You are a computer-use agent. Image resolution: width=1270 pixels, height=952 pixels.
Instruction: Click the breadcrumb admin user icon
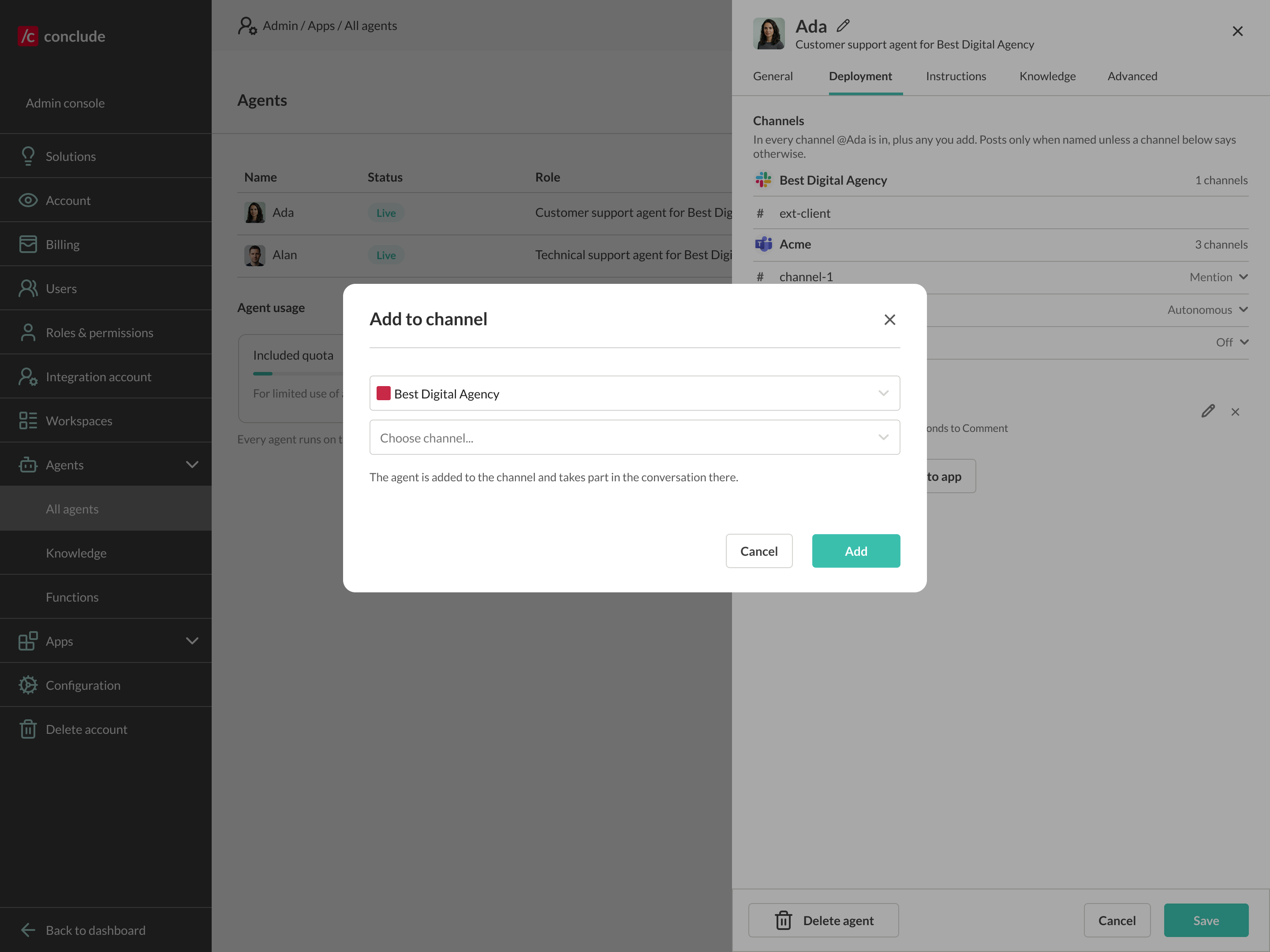(247, 26)
